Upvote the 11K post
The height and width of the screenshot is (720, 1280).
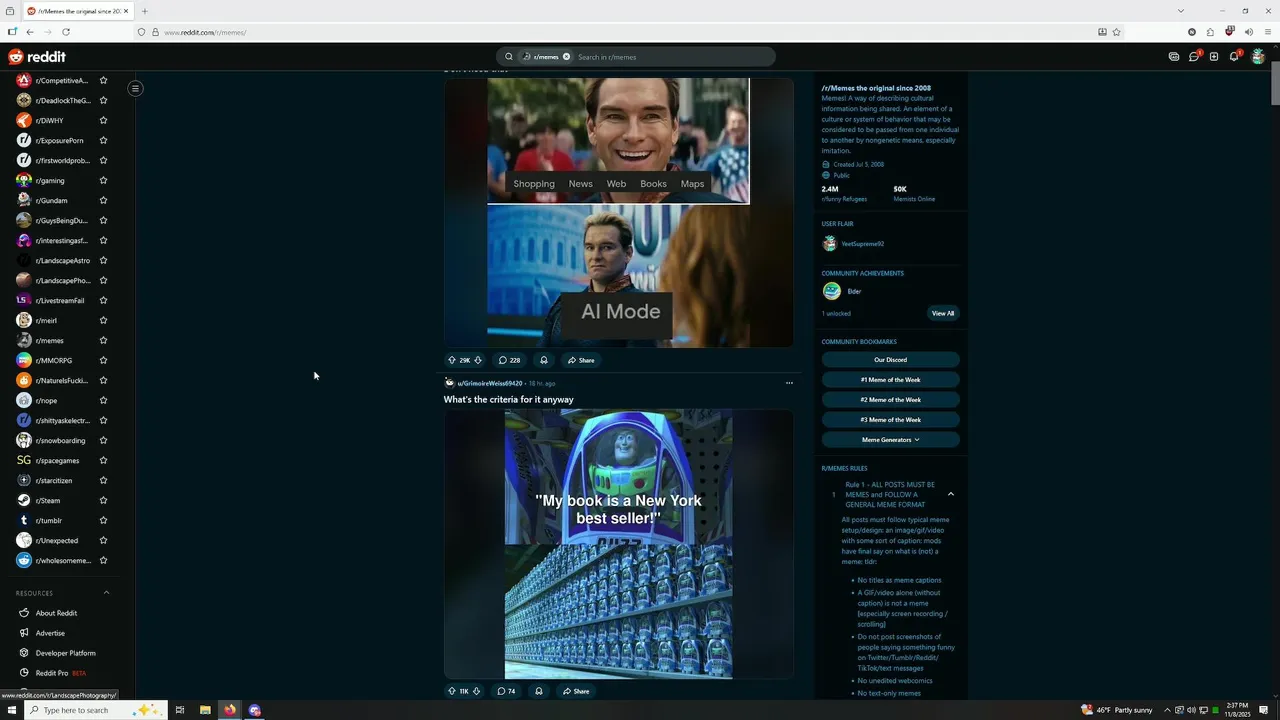click(x=452, y=691)
